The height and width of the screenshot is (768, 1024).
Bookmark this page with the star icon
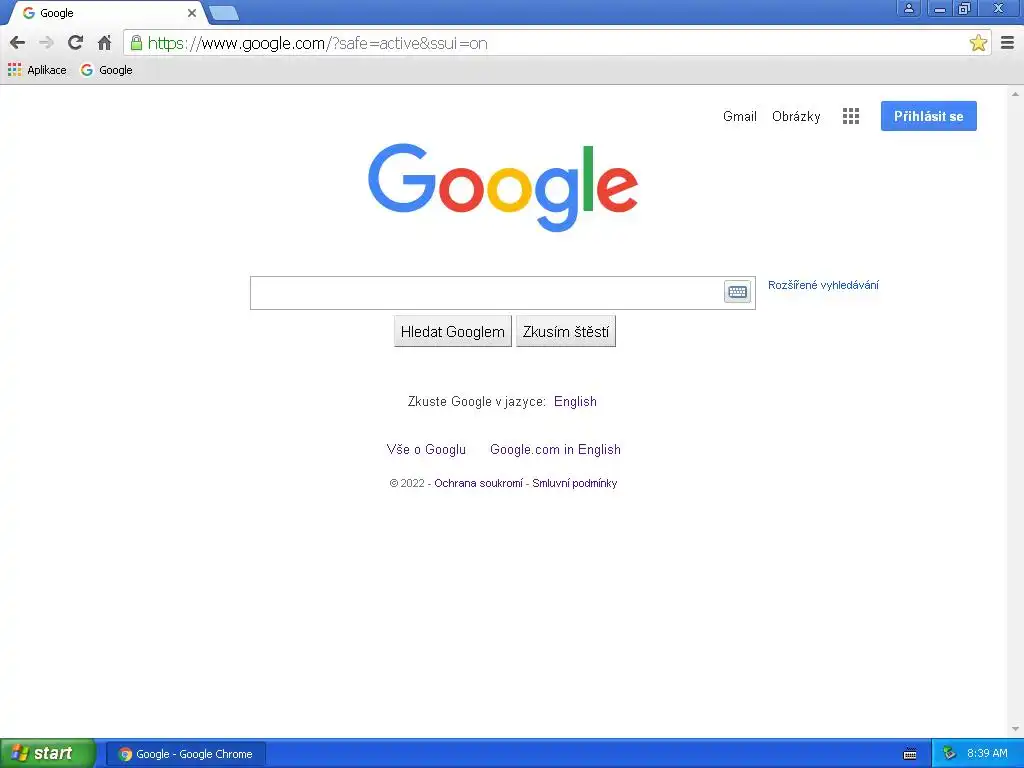pyautogui.click(x=978, y=43)
